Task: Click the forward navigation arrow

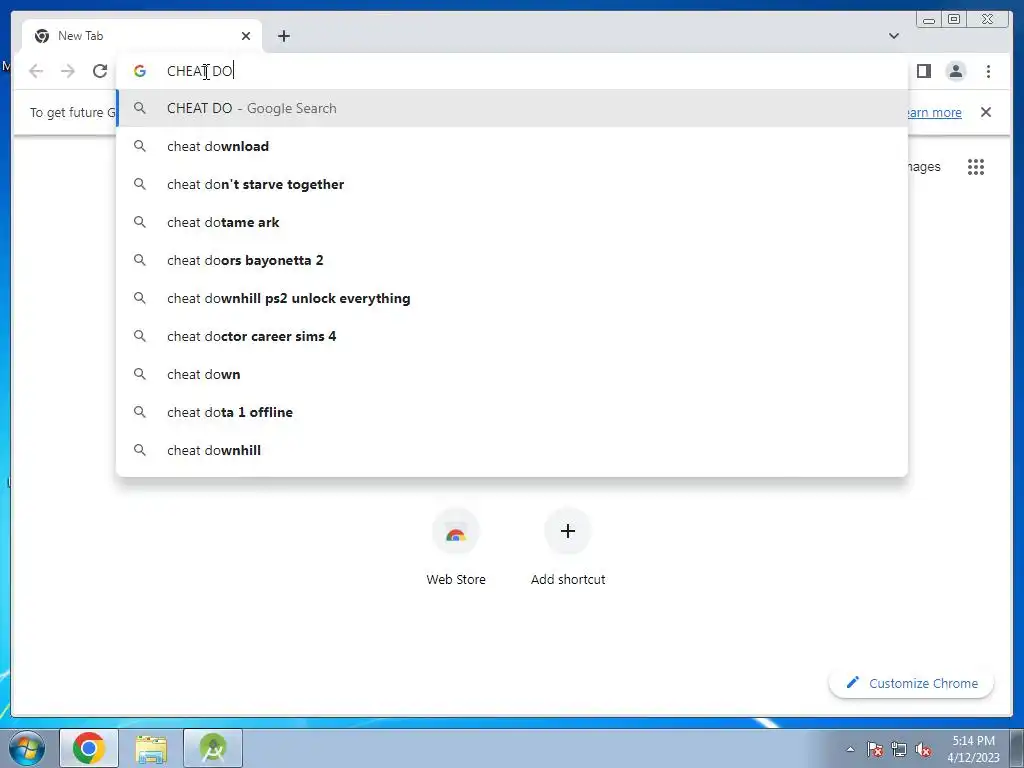Action: click(68, 71)
